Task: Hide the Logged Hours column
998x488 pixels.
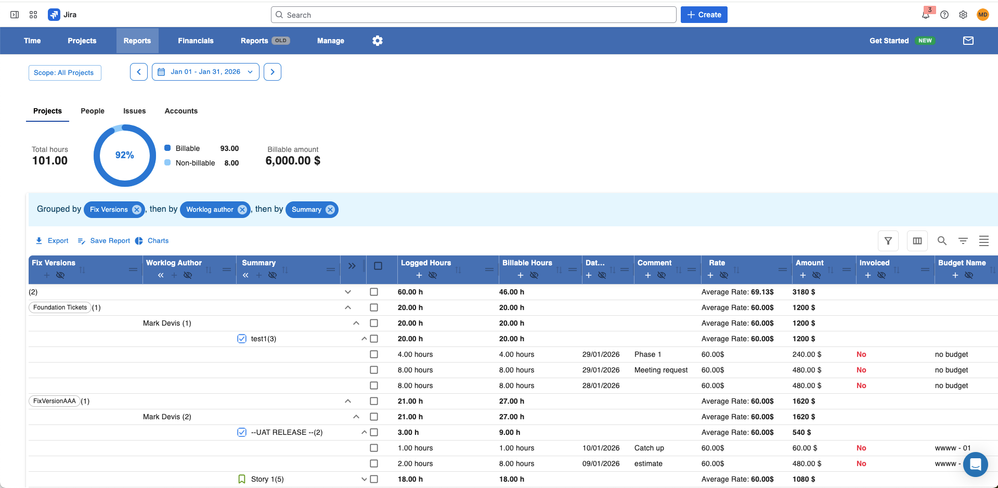Action: 433,275
